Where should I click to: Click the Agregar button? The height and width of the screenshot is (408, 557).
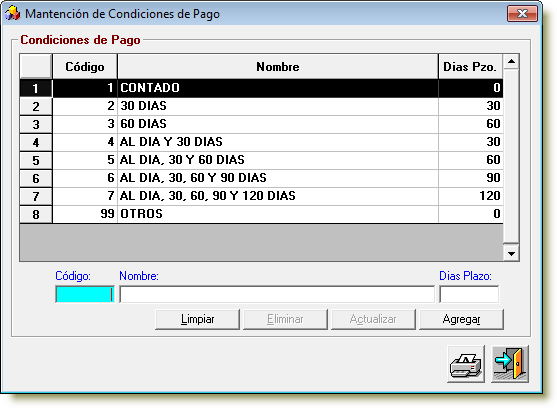[x=461, y=319]
